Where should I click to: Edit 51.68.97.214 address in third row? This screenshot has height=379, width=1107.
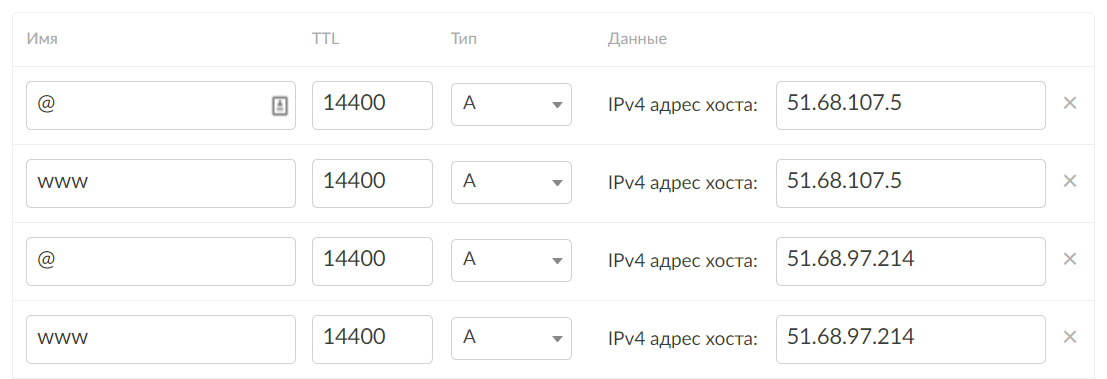(x=911, y=261)
